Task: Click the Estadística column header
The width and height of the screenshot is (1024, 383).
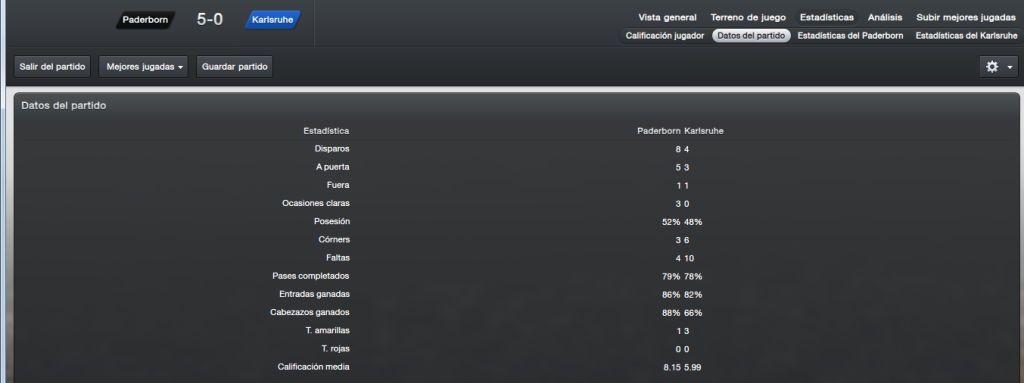Action: pos(326,131)
